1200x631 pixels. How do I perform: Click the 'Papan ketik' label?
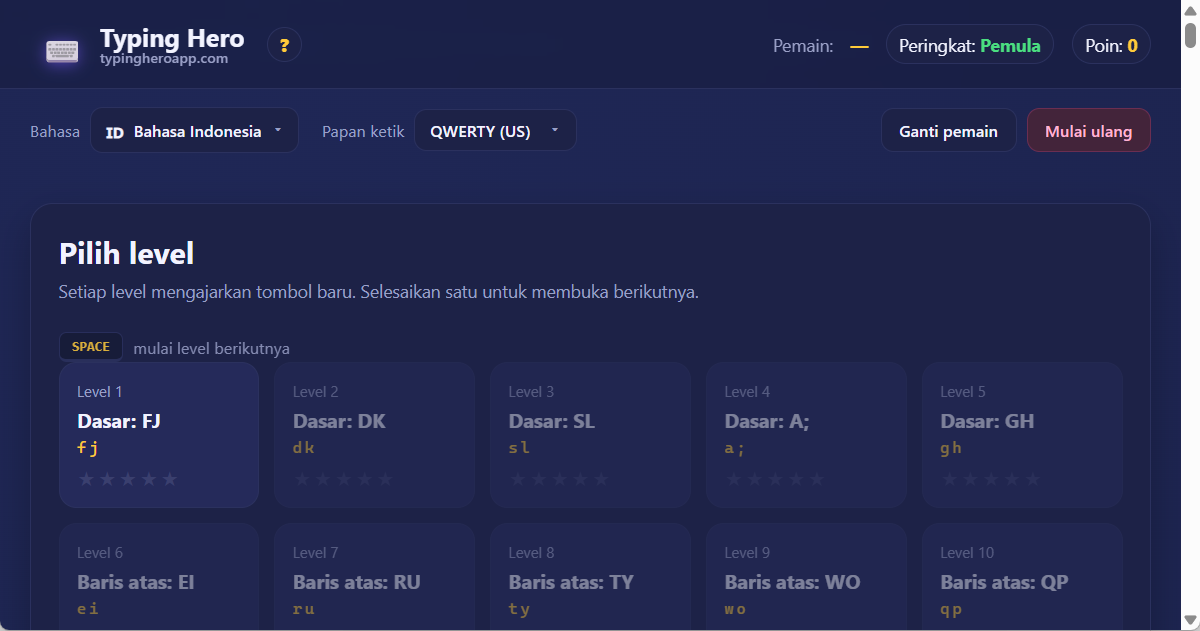tap(363, 131)
